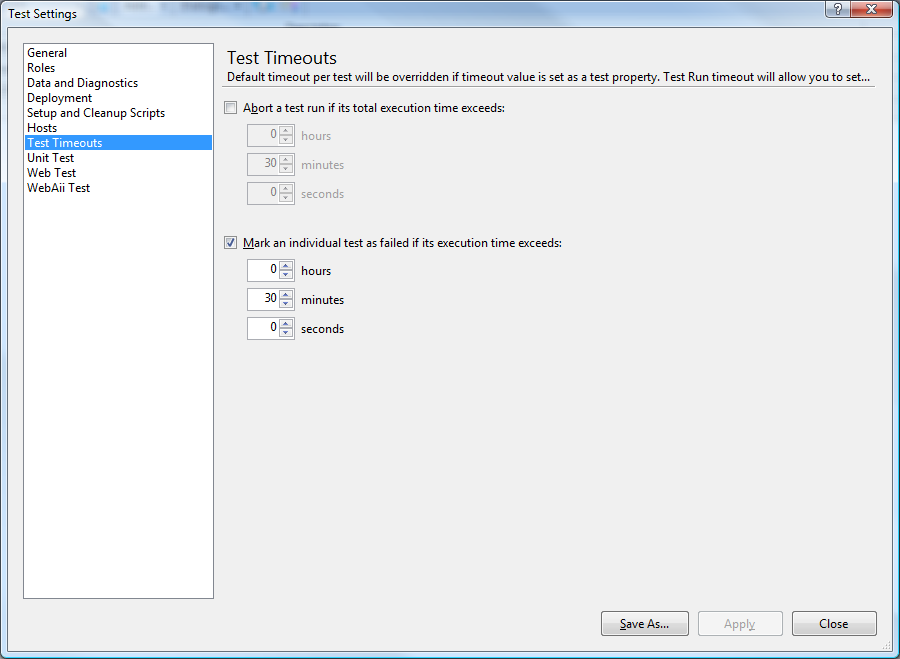The width and height of the screenshot is (900, 659).
Task: Increase individual test minutes spinner up arrow
Action: click(x=287, y=295)
